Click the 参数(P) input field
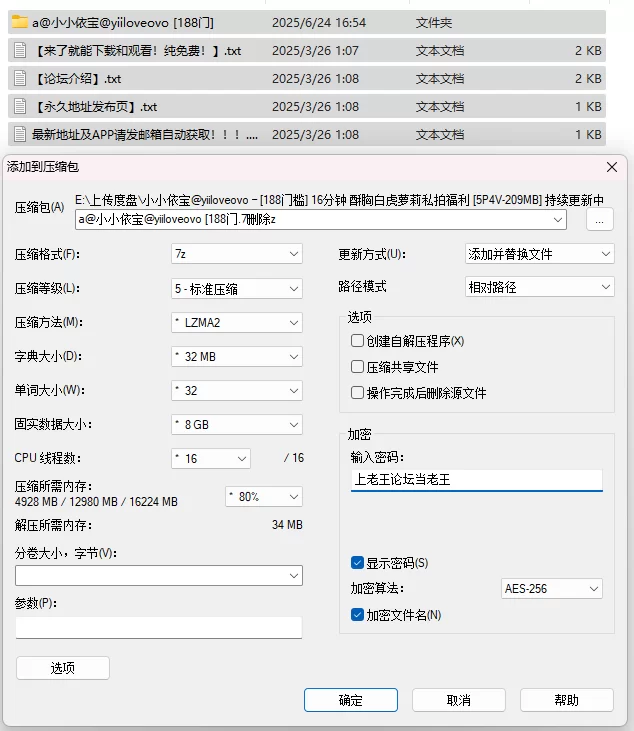 click(158, 628)
